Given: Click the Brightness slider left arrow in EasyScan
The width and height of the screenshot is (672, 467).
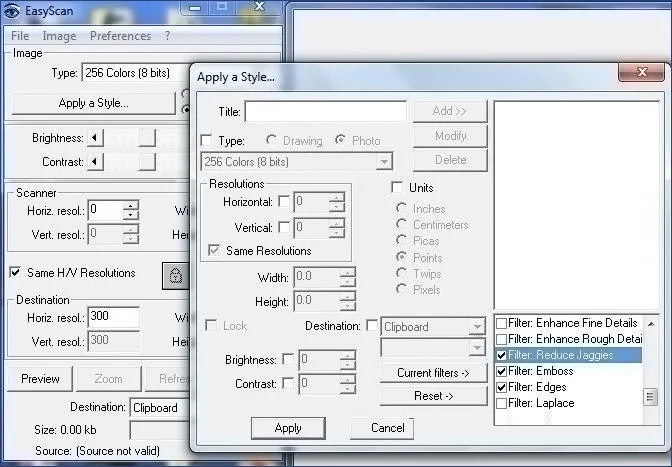Looking at the screenshot, I should pyautogui.click(x=95, y=138).
